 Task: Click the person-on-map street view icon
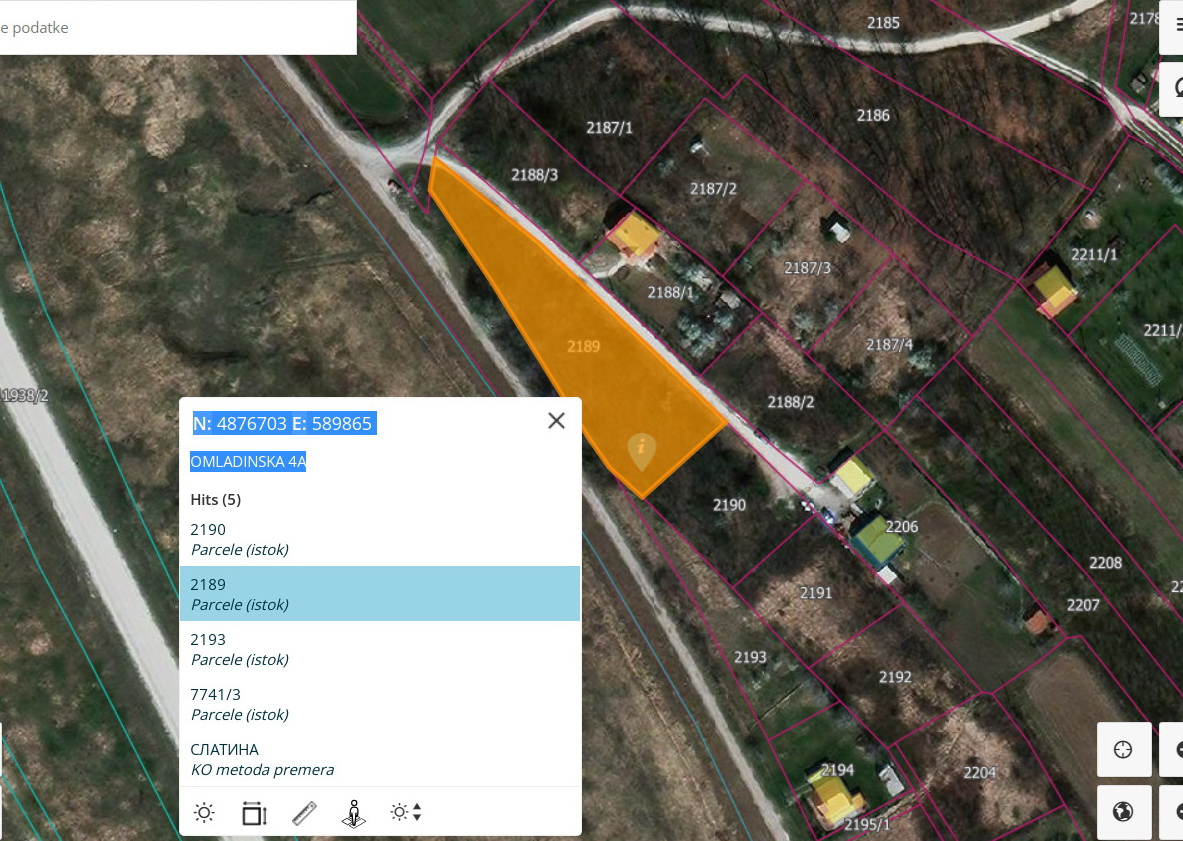(x=354, y=813)
